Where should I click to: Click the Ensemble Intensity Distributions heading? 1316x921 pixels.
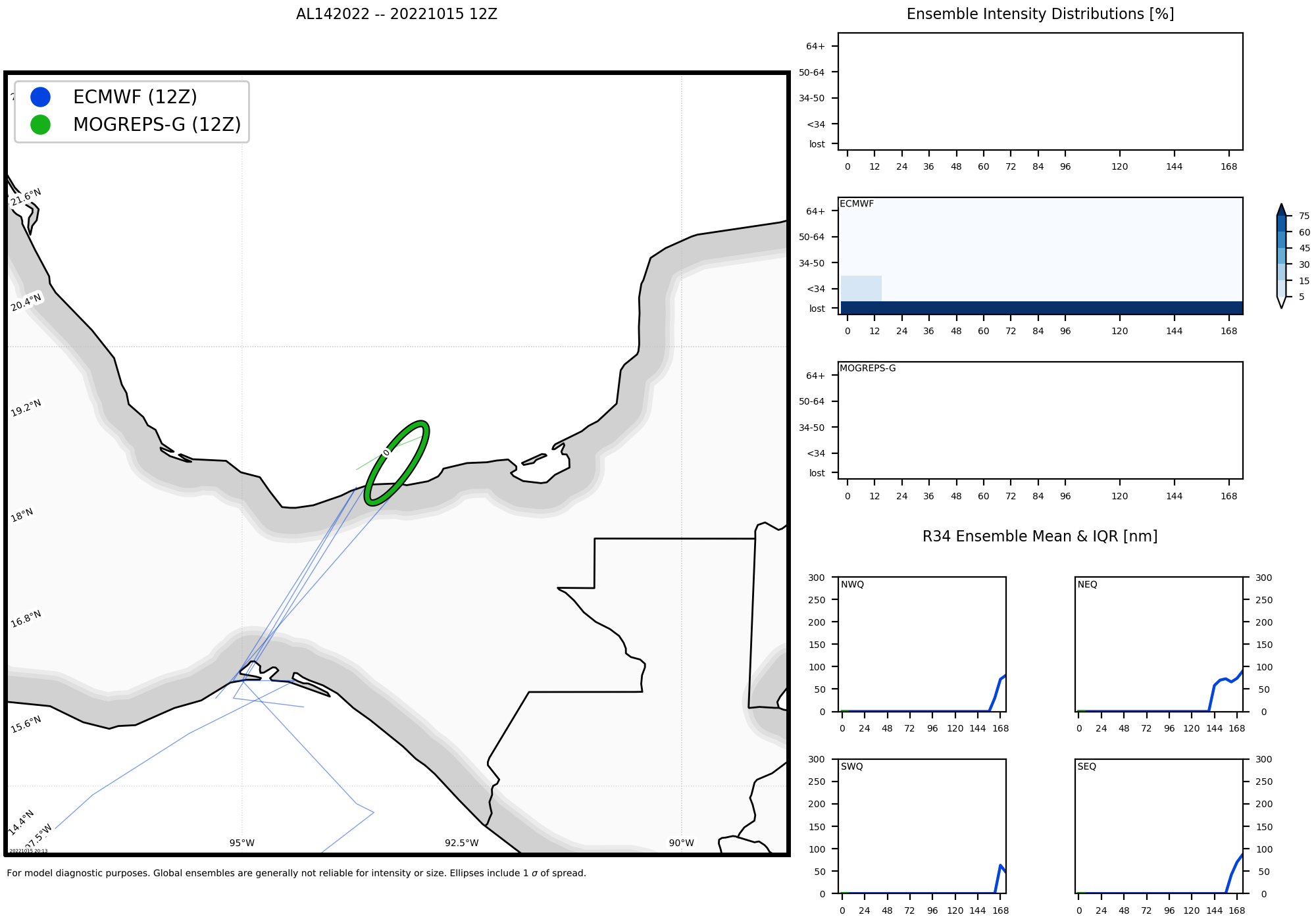tap(1040, 14)
